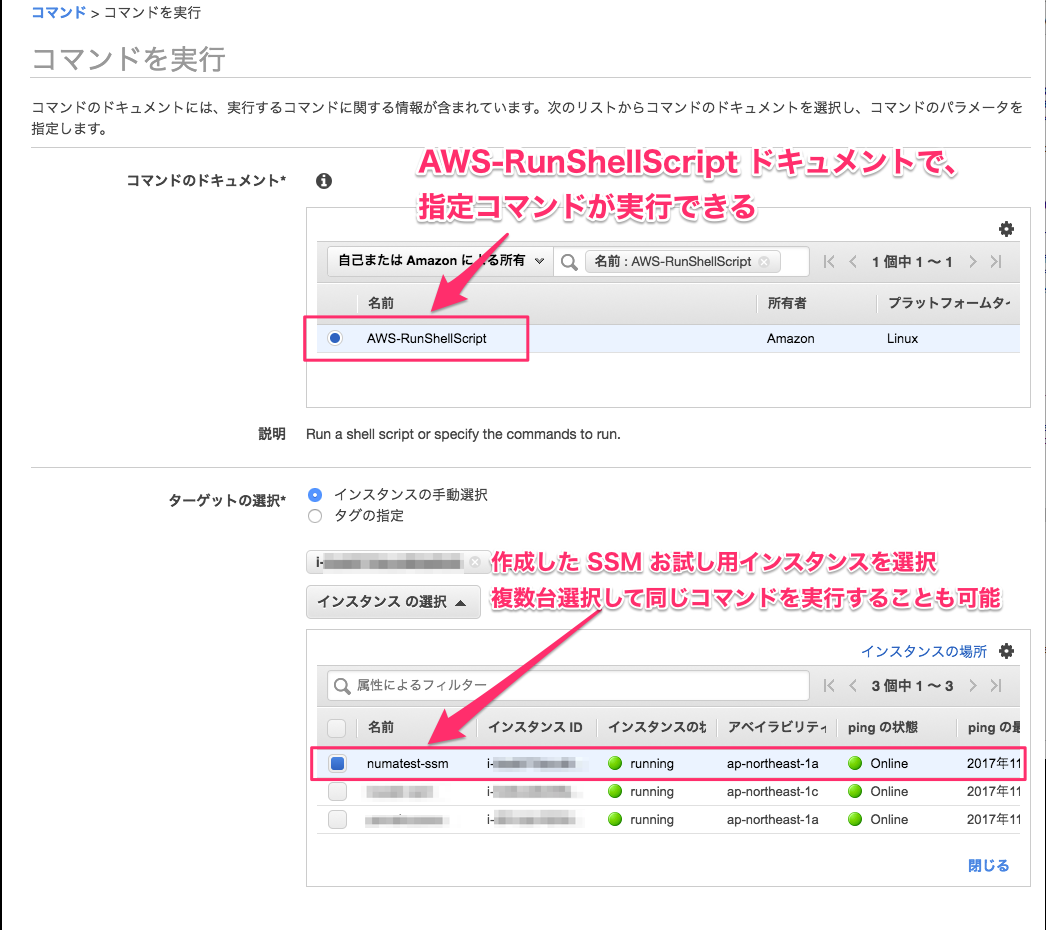1046x930 pixels.
Task: Go to last page of documents
Action: pyautogui.click(x=996, y=262)
